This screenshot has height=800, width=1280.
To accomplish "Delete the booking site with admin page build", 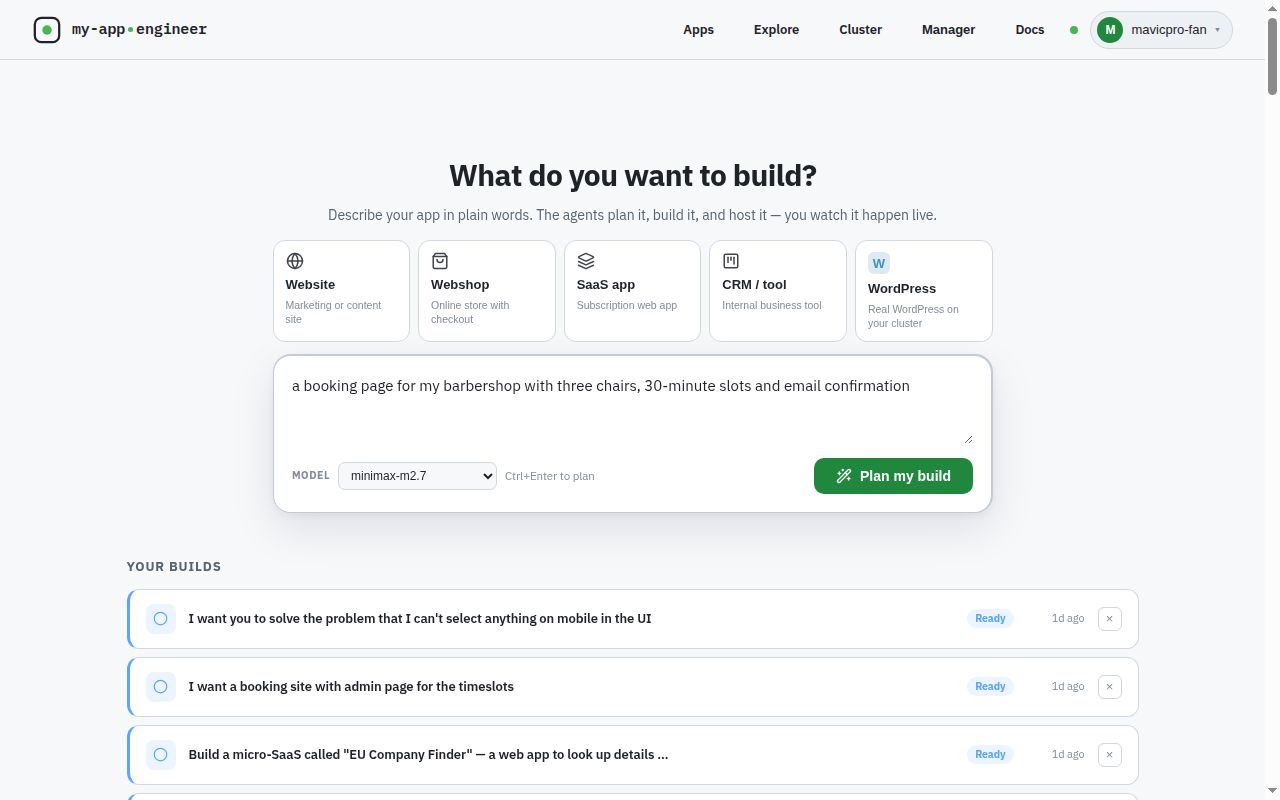I will tap(1109, 687).
